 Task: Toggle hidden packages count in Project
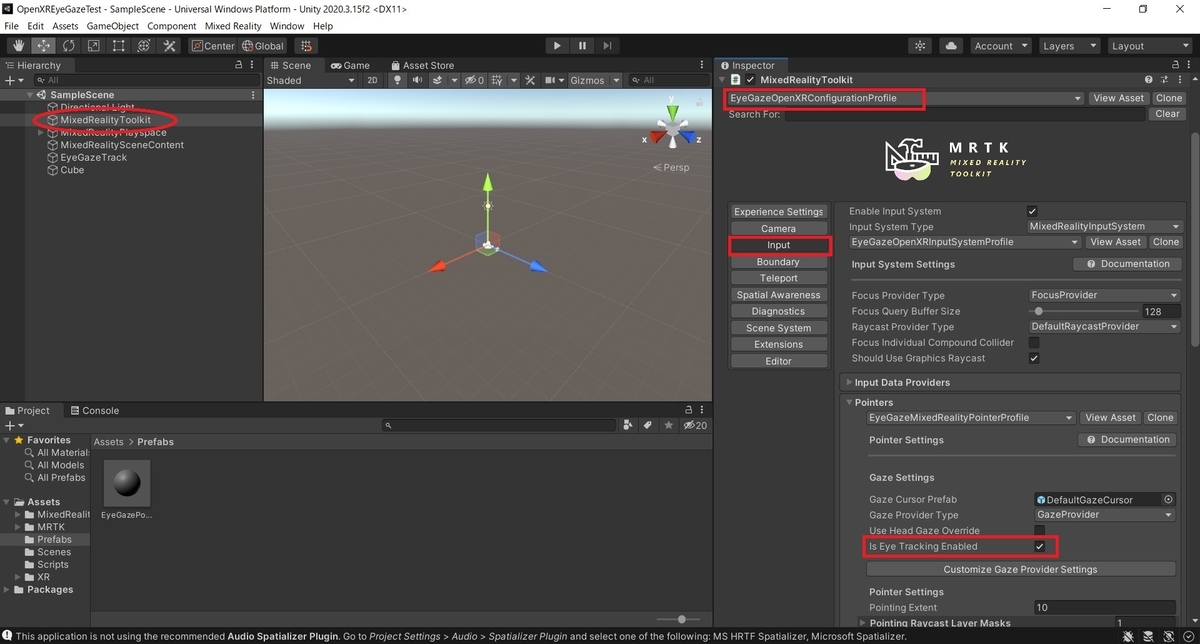point(695,425)
